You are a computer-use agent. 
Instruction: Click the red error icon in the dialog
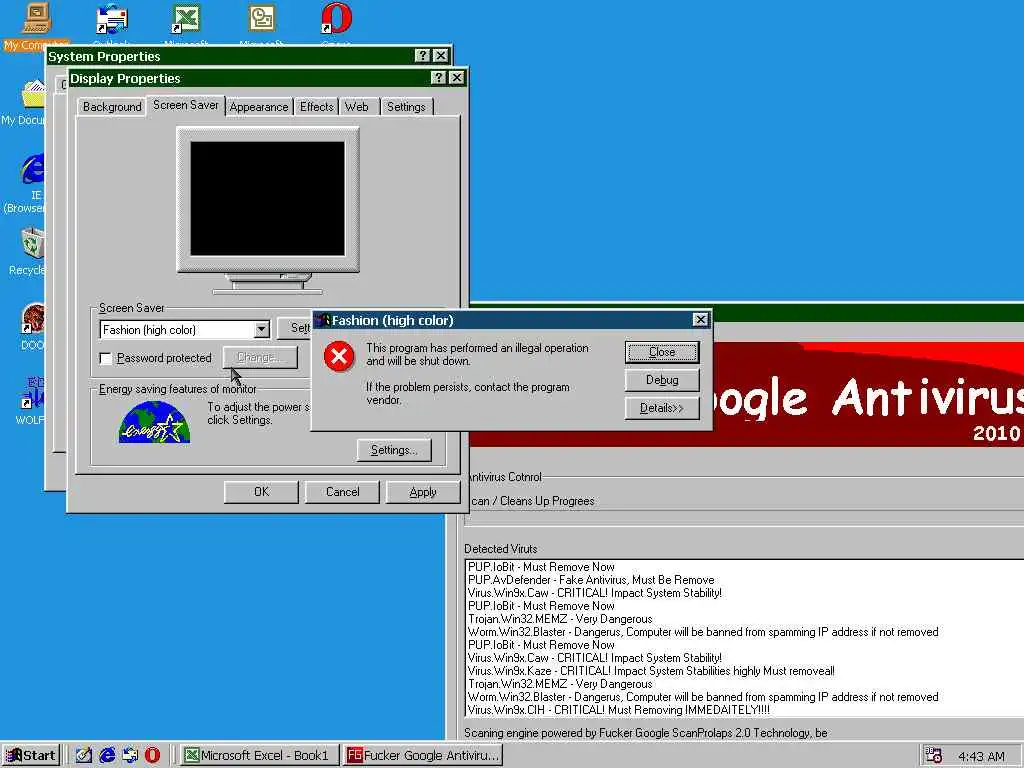[x=339, y=356]
